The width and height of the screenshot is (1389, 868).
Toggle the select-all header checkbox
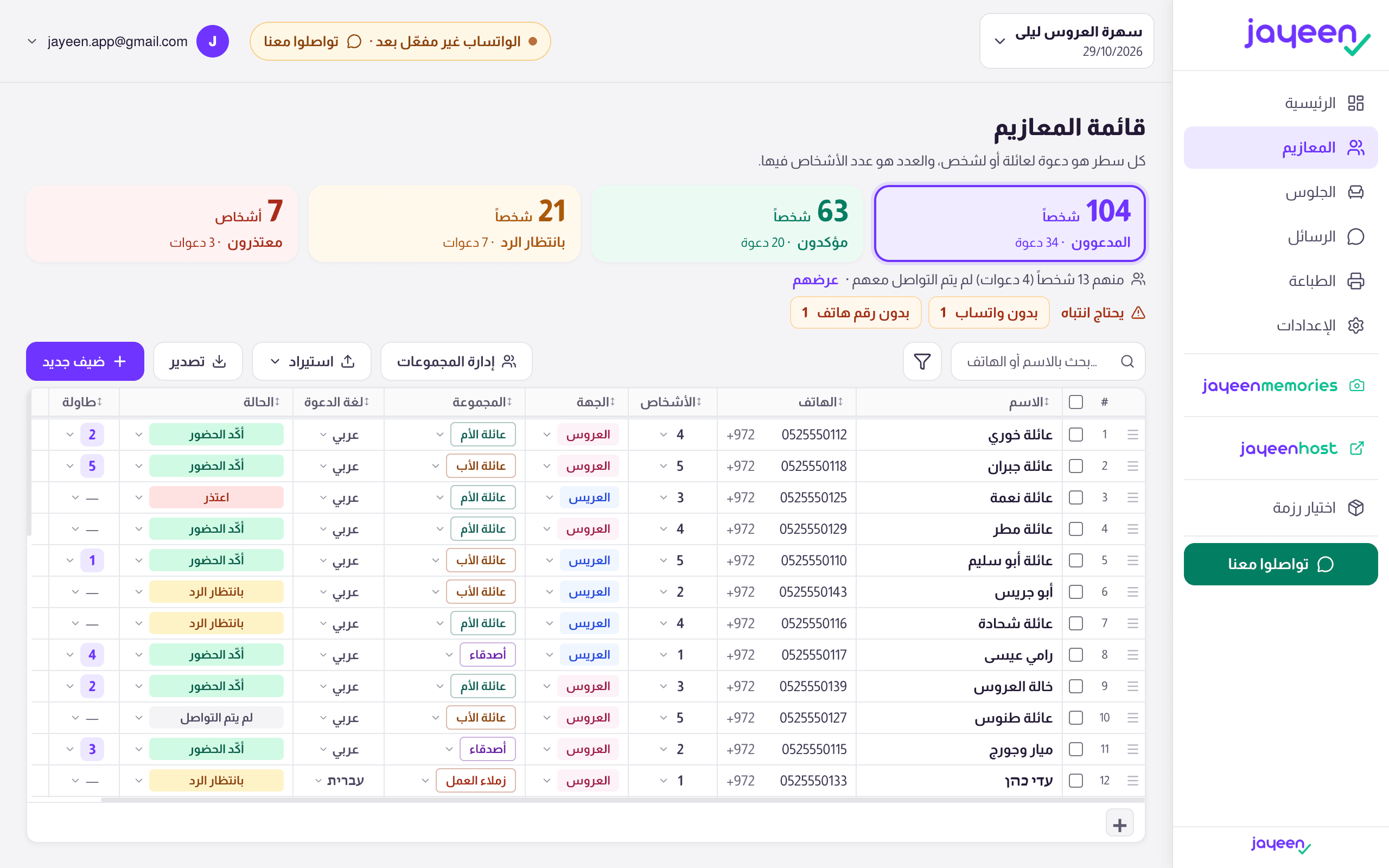tap(1076, 402)
